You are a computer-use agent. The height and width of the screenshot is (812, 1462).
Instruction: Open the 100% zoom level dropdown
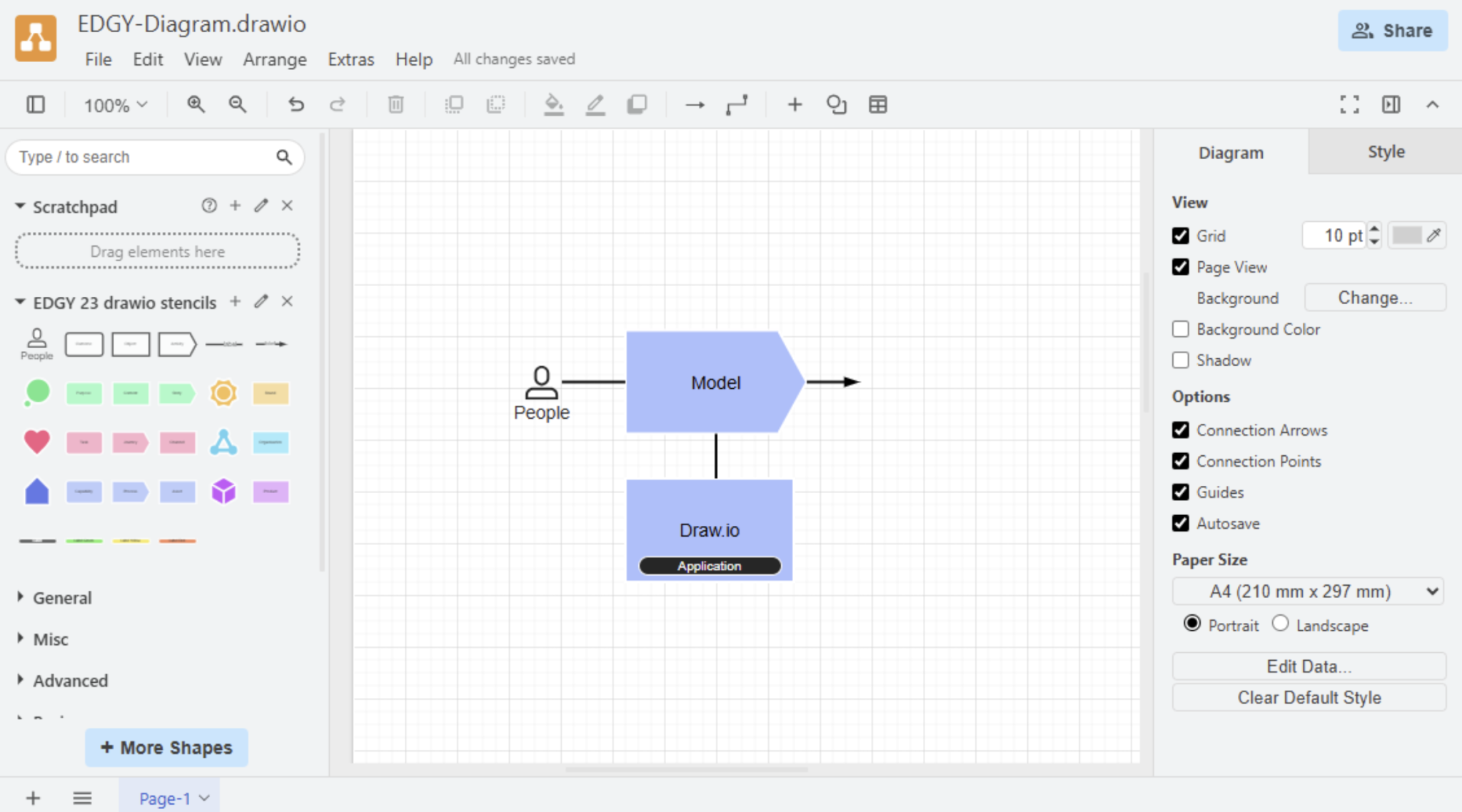[x=116, y=106]
